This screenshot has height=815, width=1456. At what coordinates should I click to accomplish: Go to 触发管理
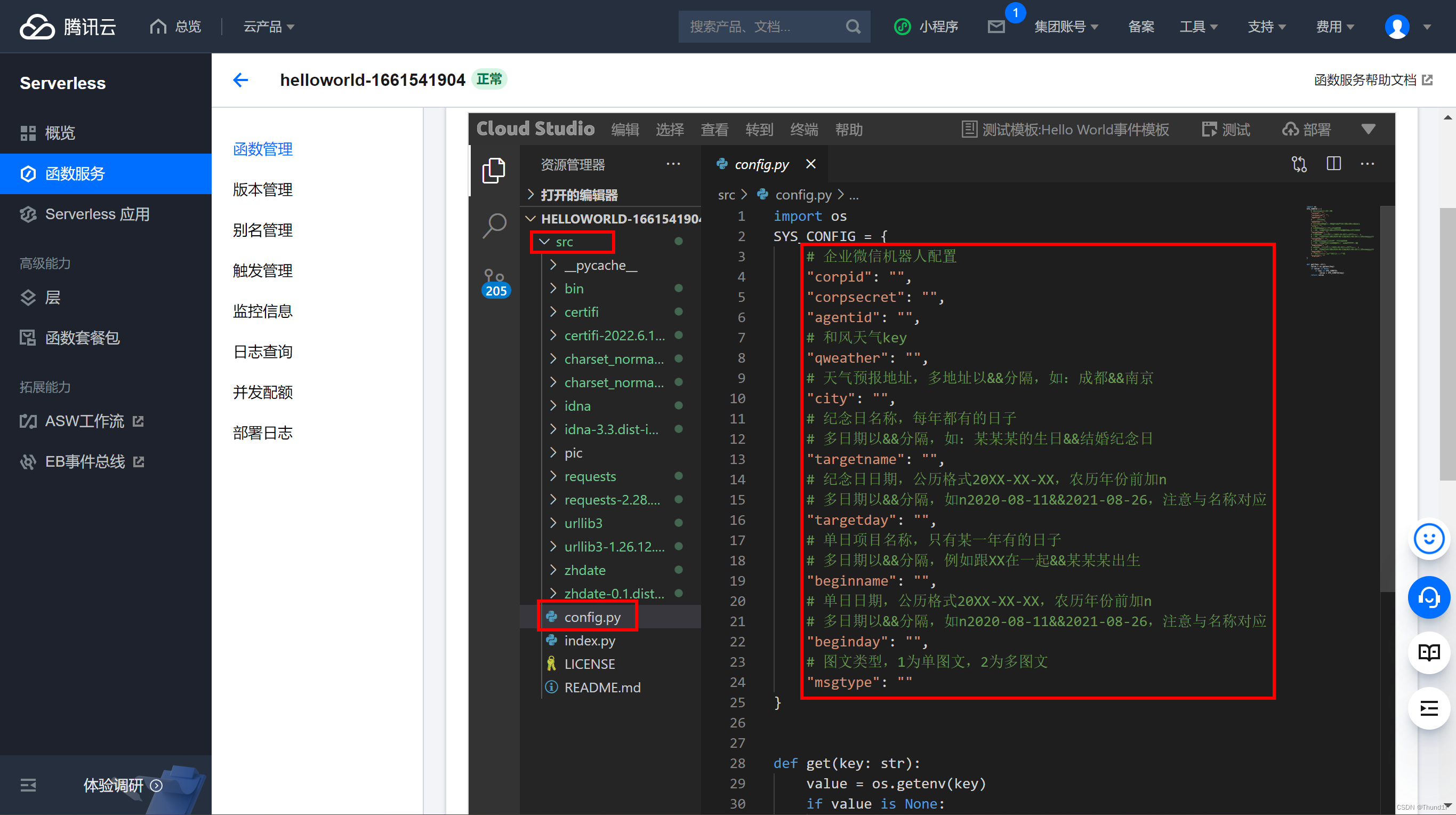(x=263, y=270)
